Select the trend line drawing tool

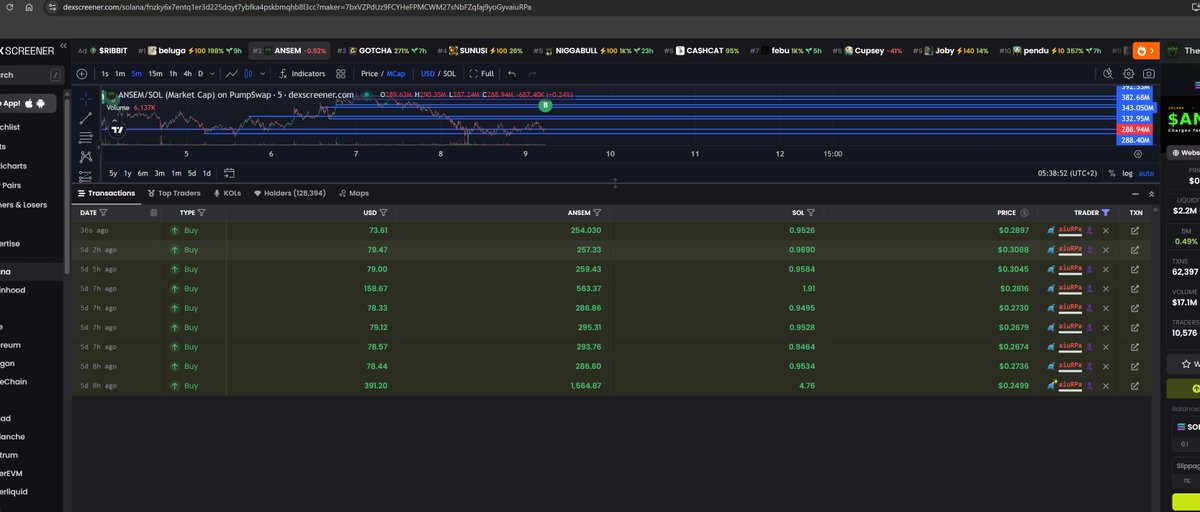pos(86,117)
